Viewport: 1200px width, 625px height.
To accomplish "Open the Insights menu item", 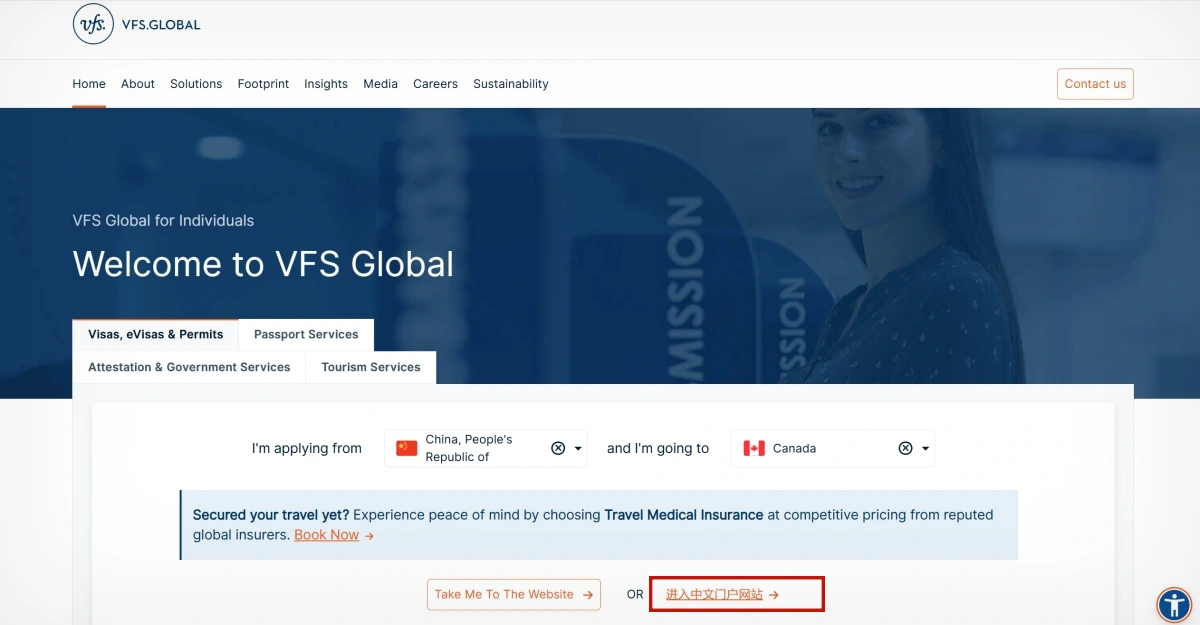I will [x=326, y=84].
